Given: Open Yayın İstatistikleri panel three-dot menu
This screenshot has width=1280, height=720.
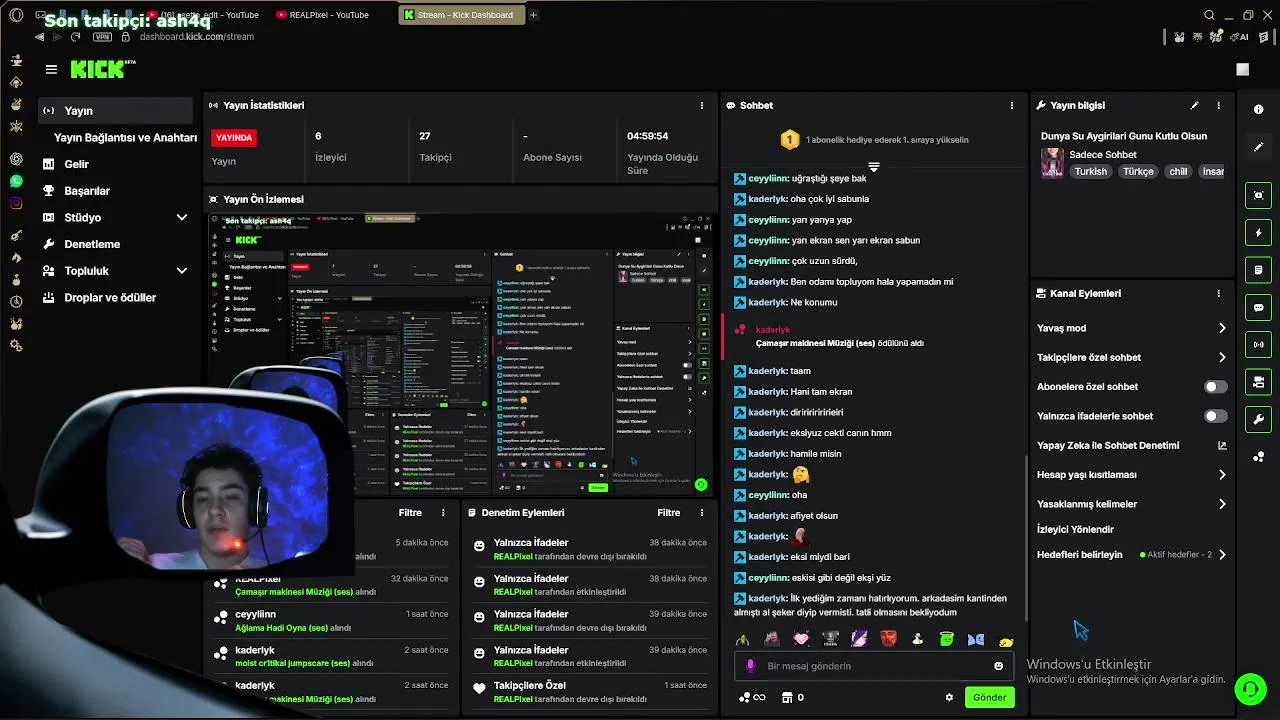Looking at the screenshot, I should click(701, 105).
